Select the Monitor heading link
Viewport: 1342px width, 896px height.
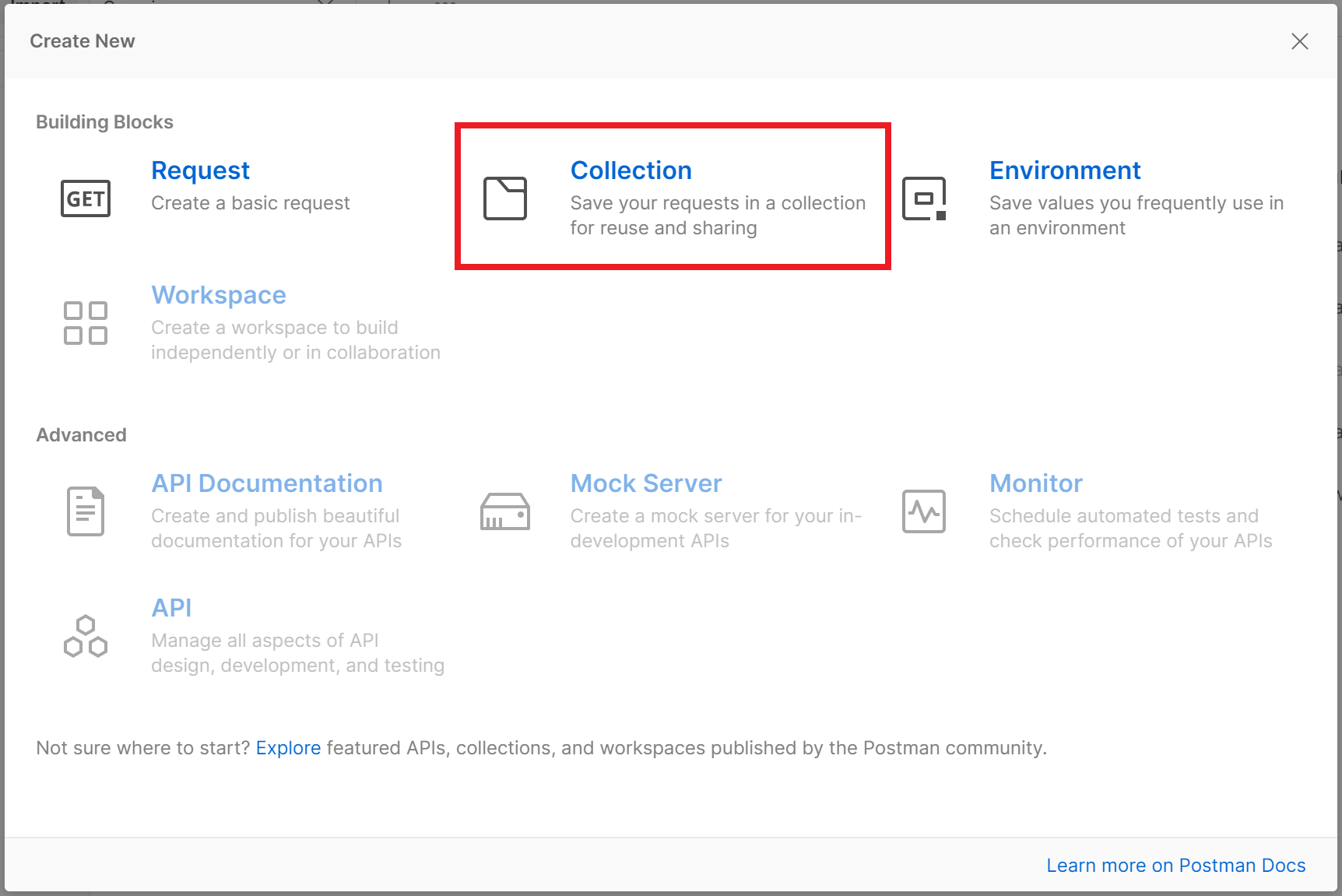click(1036, 483)
